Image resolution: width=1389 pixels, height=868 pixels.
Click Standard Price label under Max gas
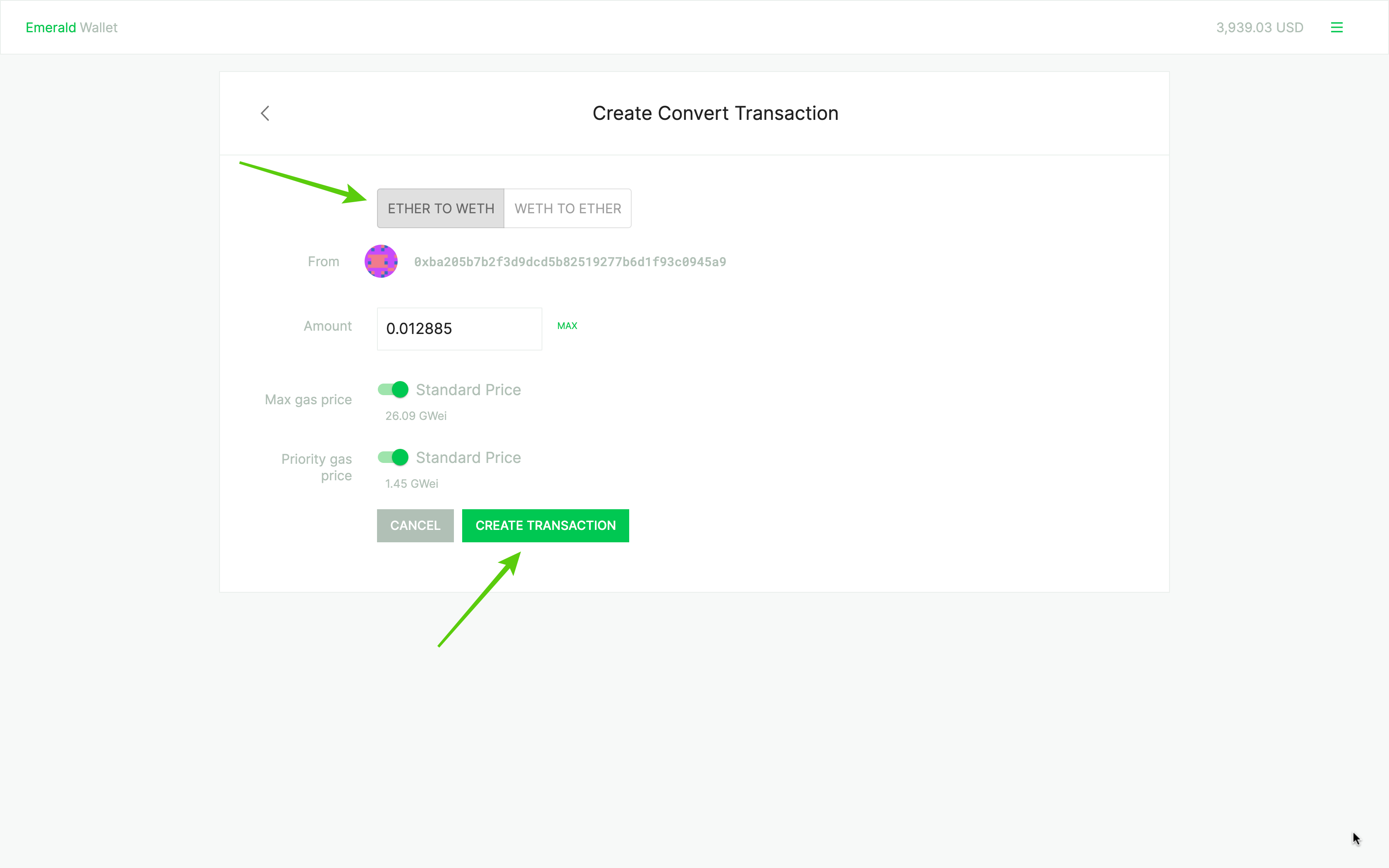pos(468,390)
